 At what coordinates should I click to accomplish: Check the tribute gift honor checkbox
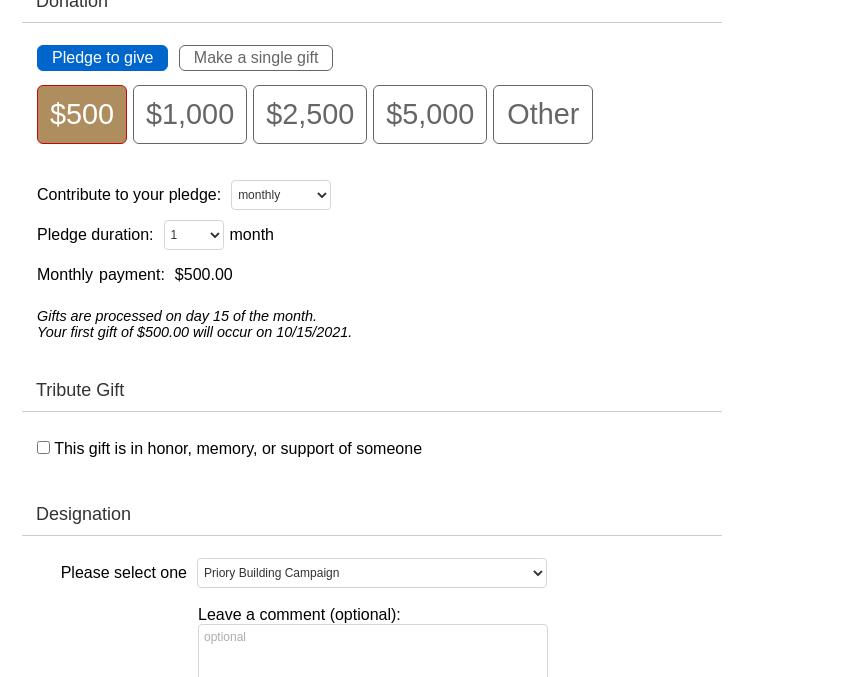coord(43,447)
